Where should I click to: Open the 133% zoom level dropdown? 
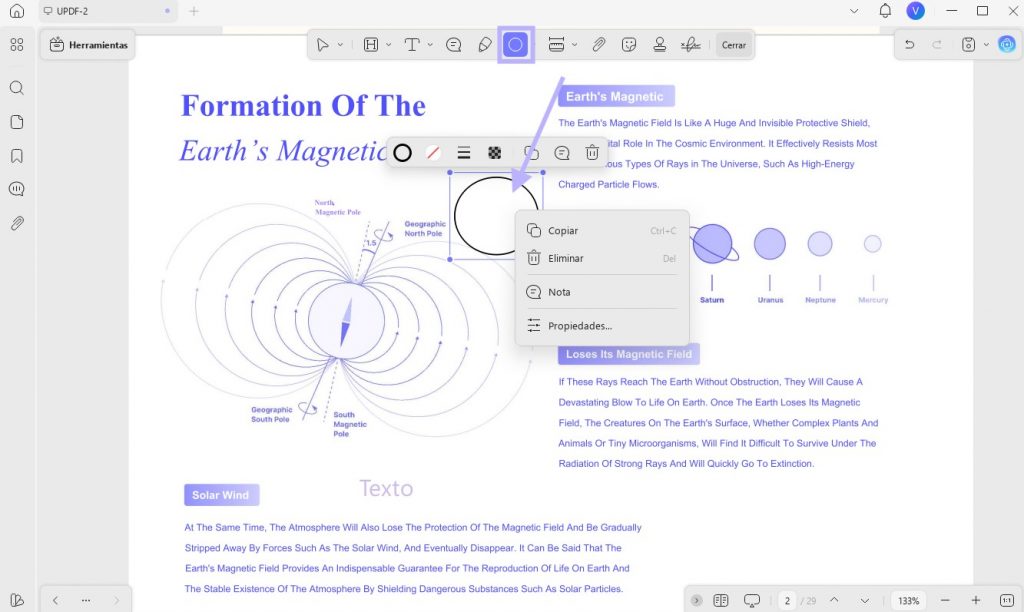pyautogui.click(x=908, y=601)
